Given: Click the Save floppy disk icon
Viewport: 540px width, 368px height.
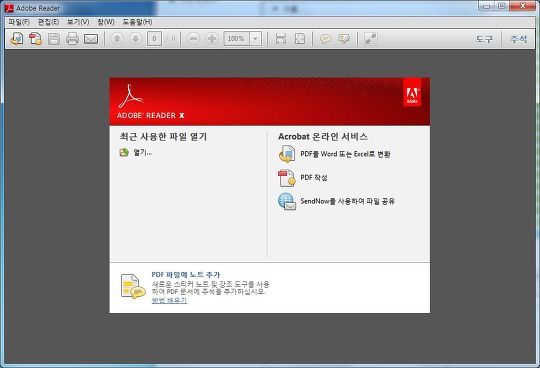Looking at the screenshot, I should 54,39.
